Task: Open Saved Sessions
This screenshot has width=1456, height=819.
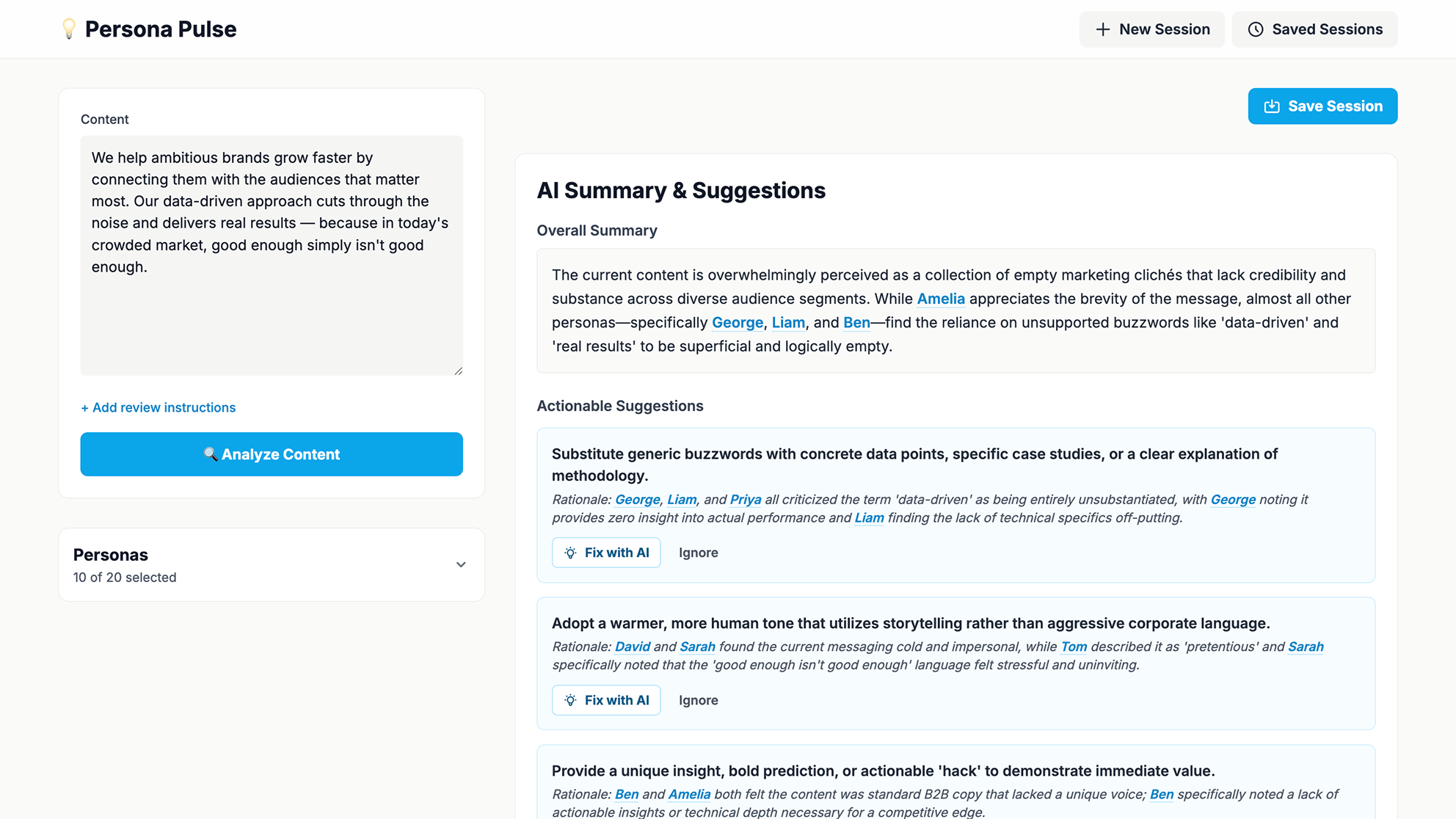Action: 1314,29
